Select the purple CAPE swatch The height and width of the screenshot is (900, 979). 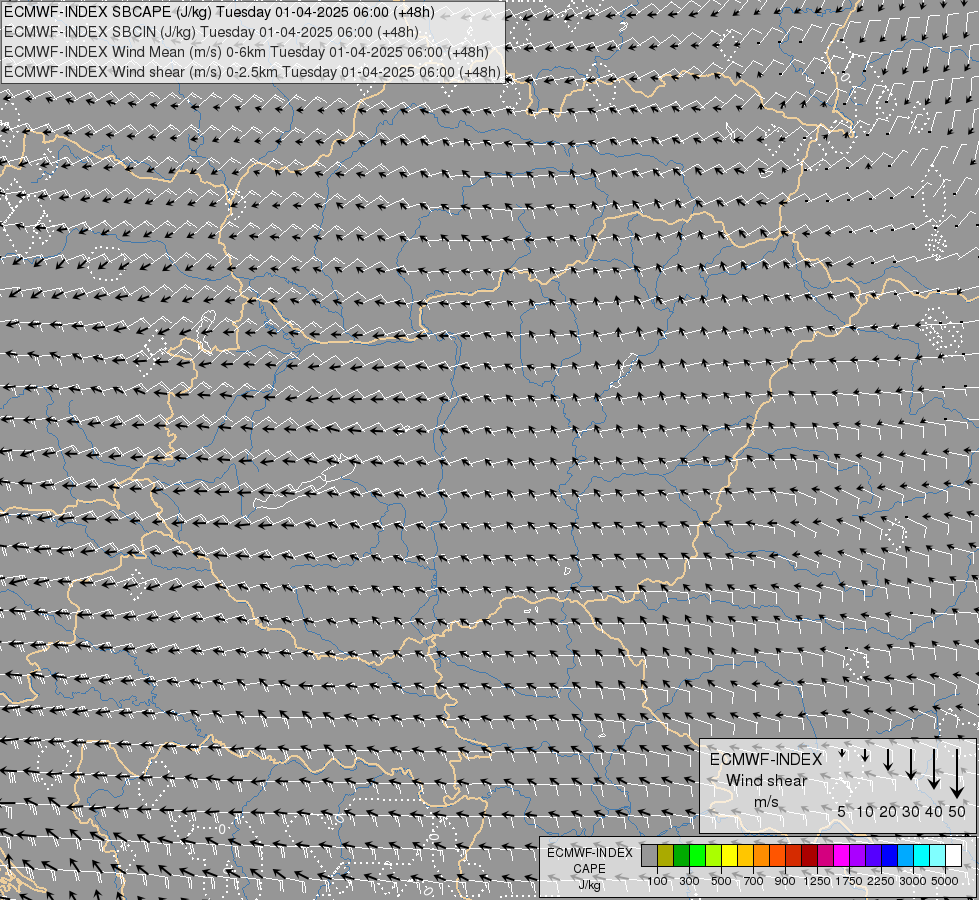point(857,855)
